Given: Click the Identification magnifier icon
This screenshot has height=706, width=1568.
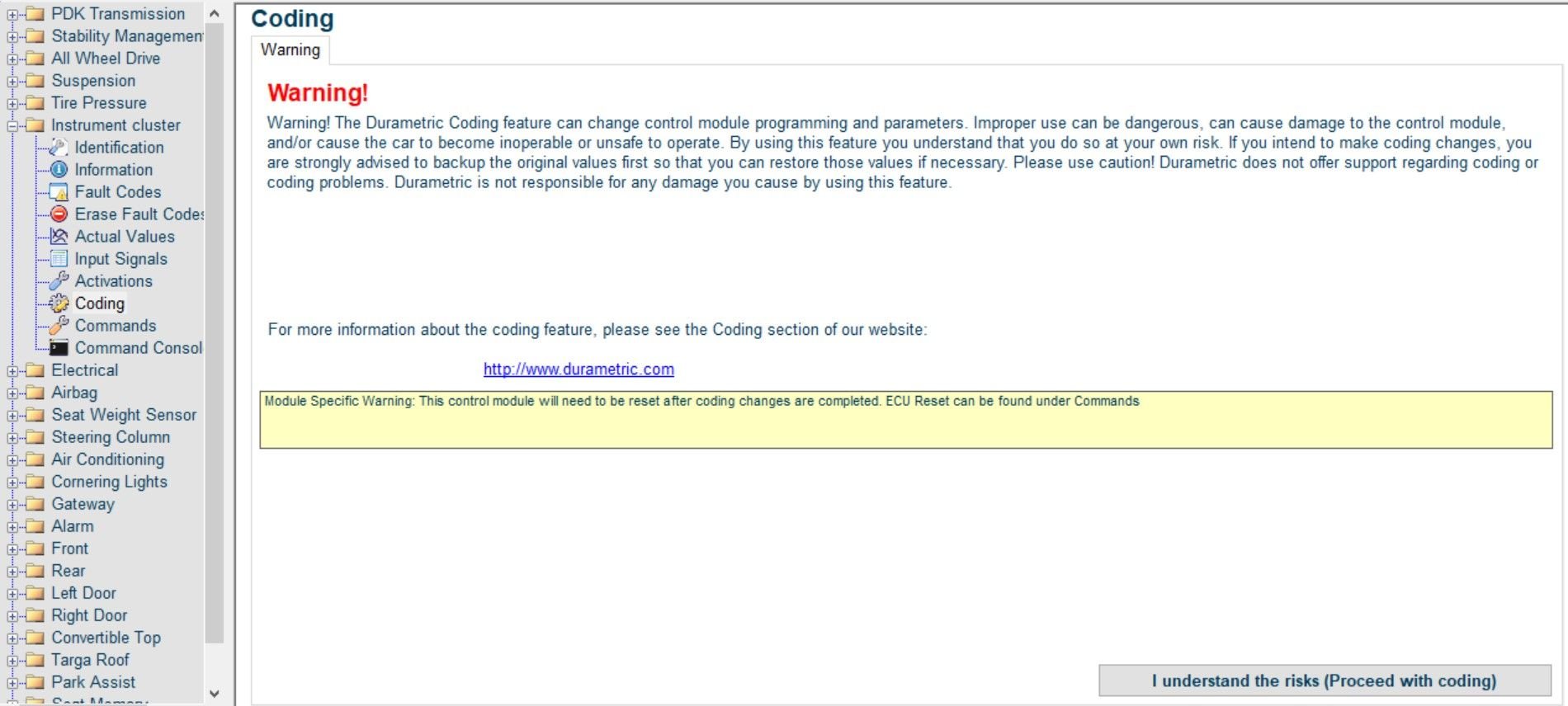Looking at the screenshot, I should click(59, 148).
